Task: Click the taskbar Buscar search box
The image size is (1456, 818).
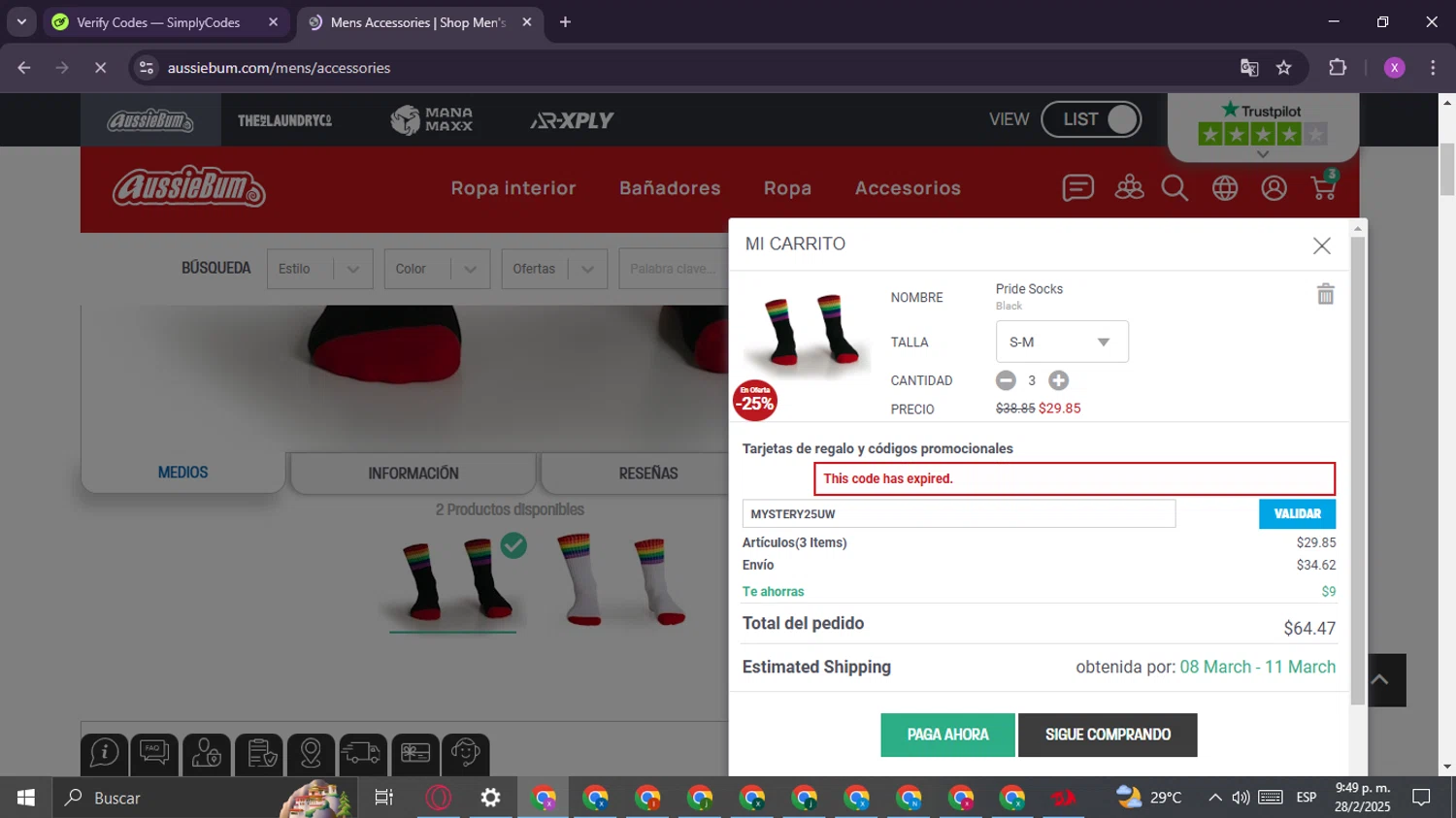Action: 204,798
